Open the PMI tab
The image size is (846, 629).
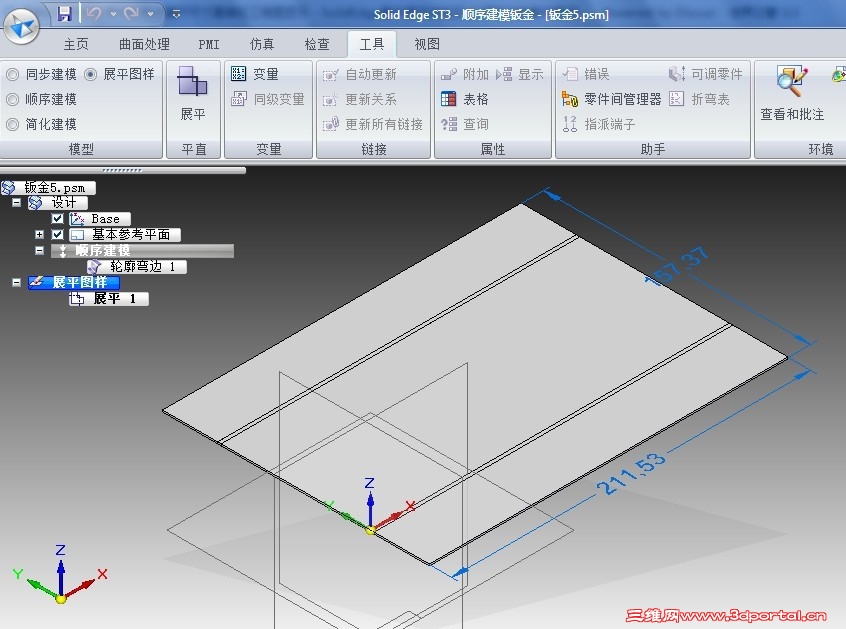[x=209, y=44]
